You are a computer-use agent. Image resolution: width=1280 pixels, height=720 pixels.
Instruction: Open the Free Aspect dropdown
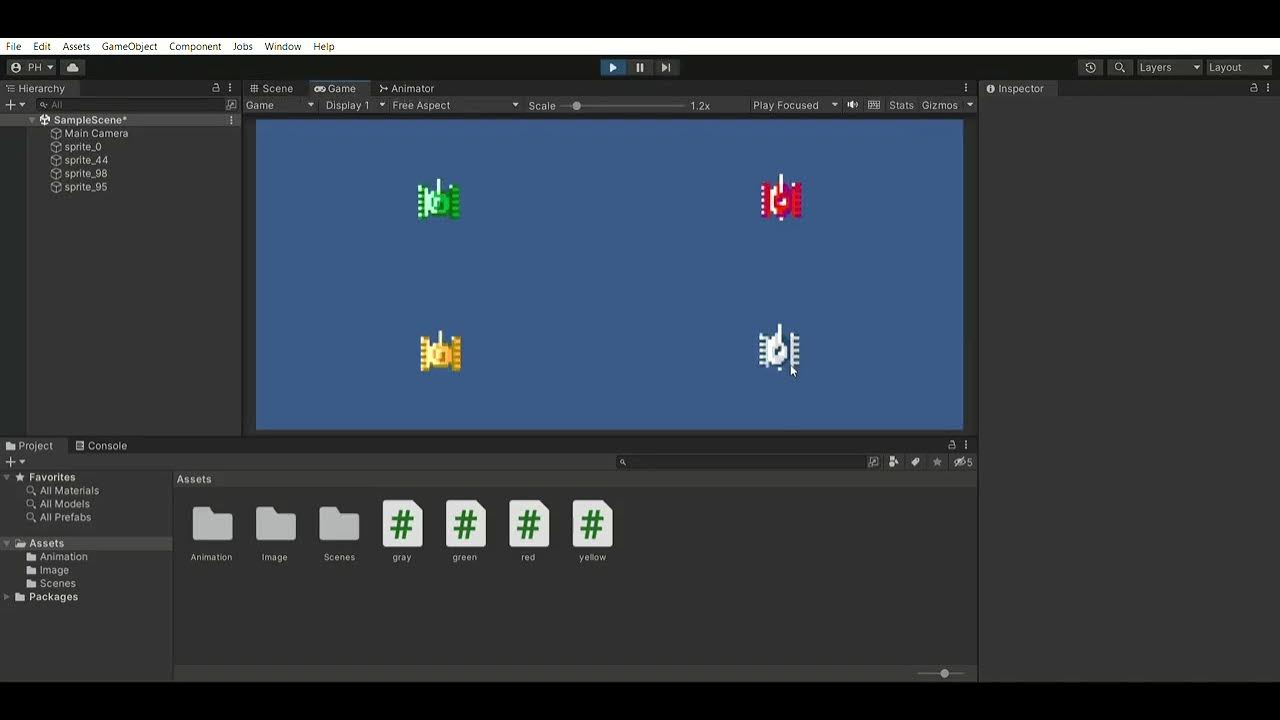click(x=456, y=105)
